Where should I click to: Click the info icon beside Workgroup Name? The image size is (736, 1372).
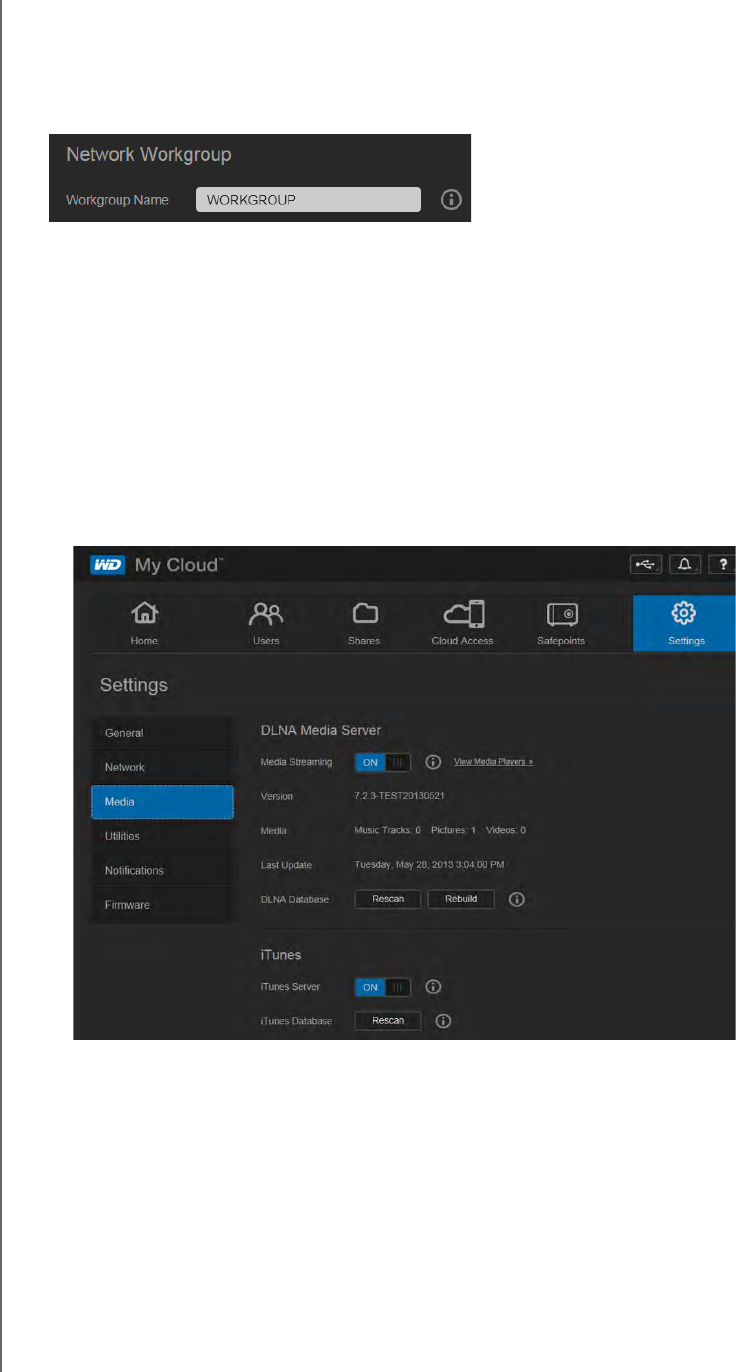pyautogui.click(x=451, y=200)
